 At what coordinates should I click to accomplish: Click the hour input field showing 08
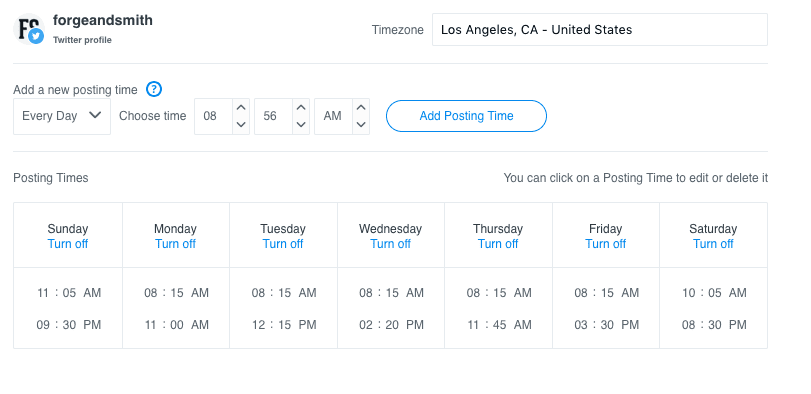[x=214, y=116]
